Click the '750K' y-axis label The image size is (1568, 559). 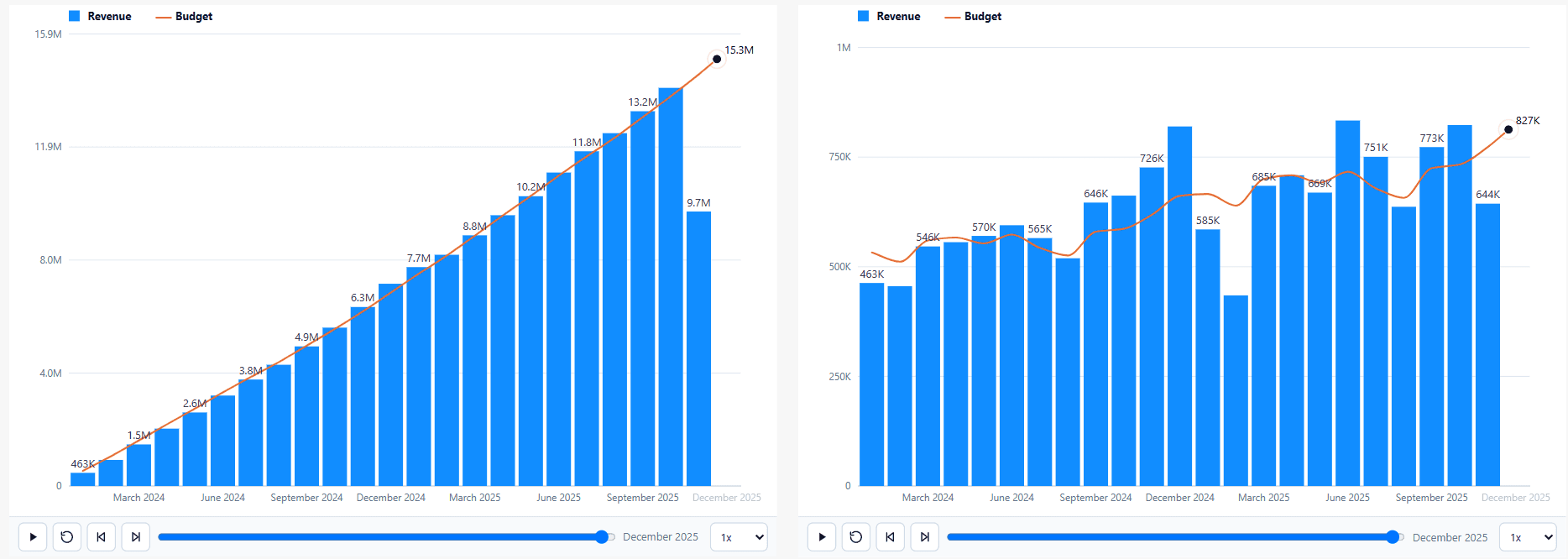click(839, 157)
